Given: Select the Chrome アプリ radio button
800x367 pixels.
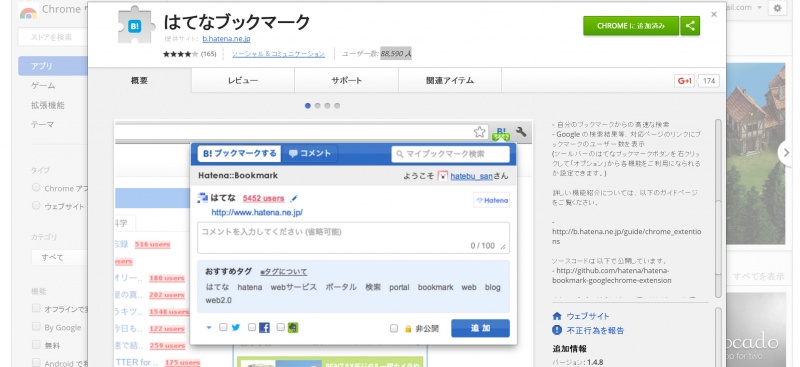Looking at the screenshot, I should pos(36,187).
